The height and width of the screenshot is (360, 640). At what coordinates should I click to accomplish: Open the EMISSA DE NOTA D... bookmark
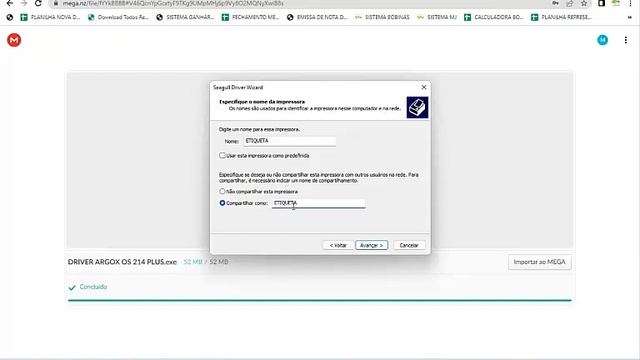click(x=317, y=17)
